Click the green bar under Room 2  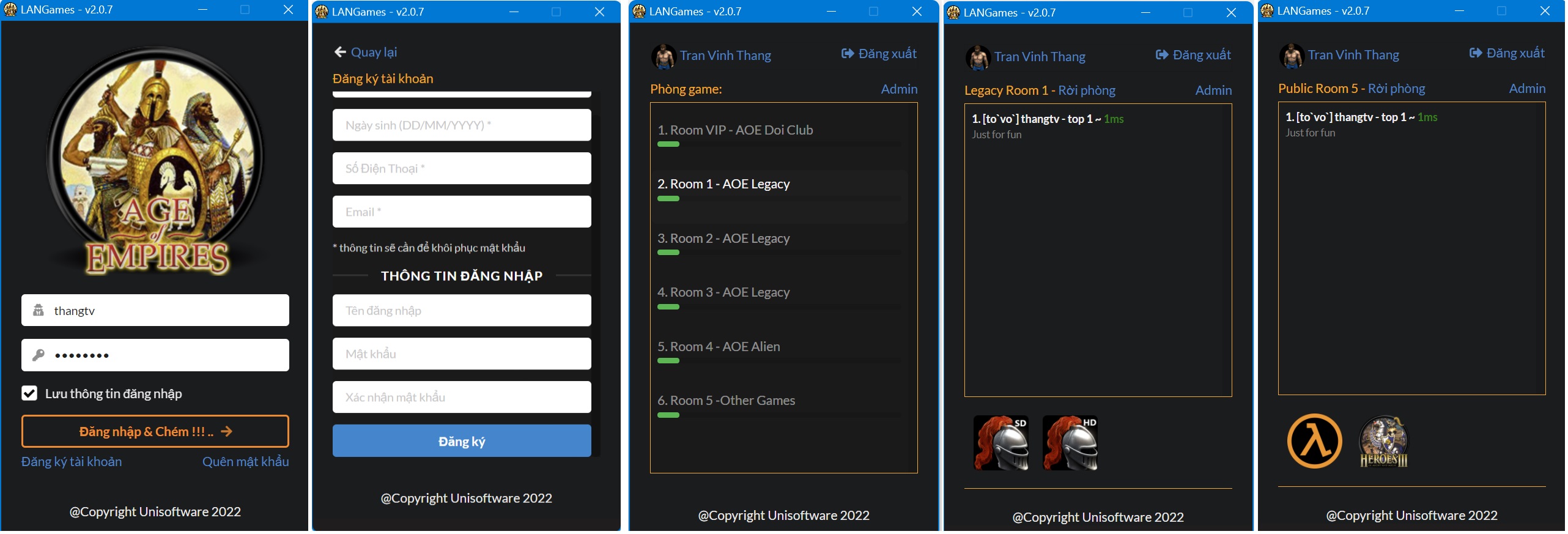pos(668,253)
